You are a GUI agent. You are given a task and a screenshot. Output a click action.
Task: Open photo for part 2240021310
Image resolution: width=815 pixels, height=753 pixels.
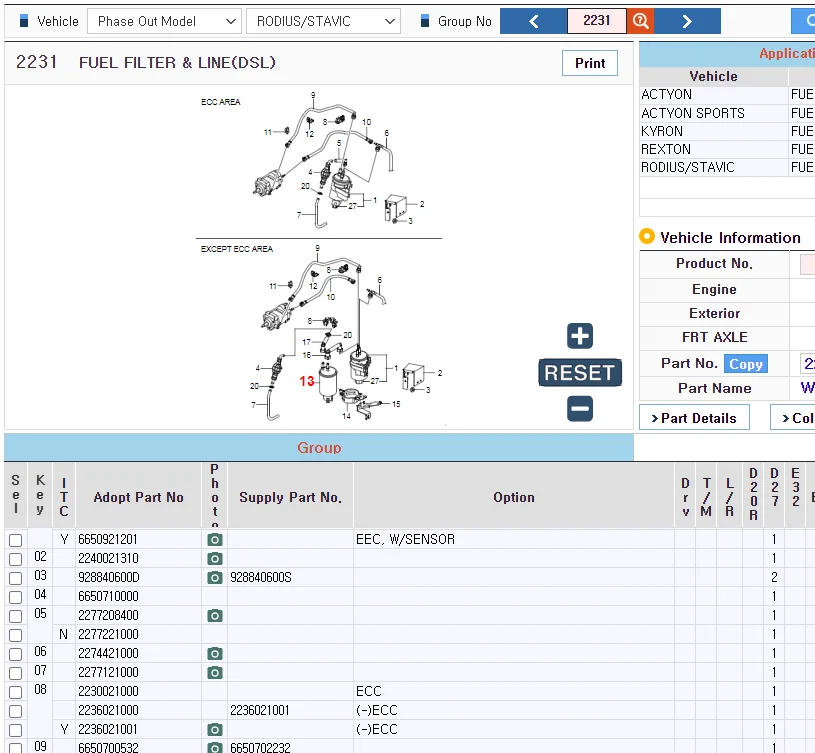point(215,559)
